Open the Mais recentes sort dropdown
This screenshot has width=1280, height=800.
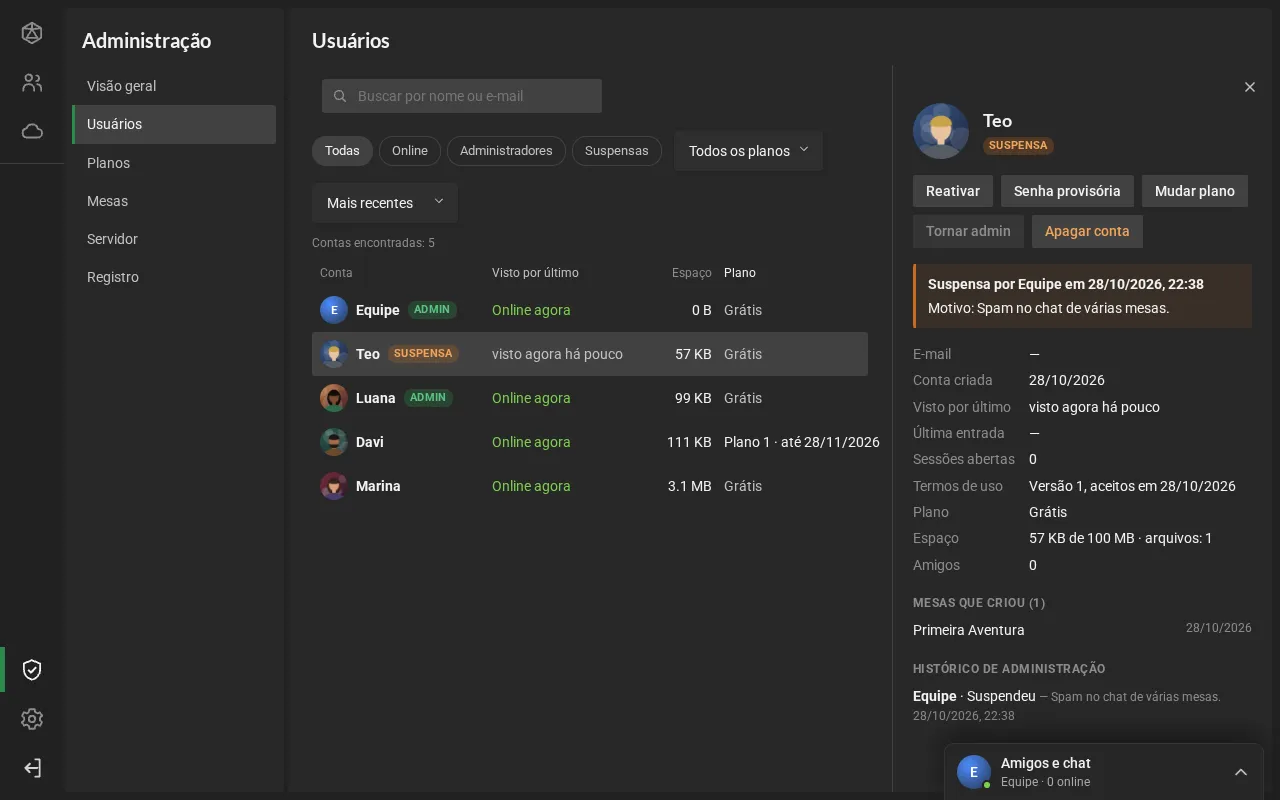click(385, 203)
